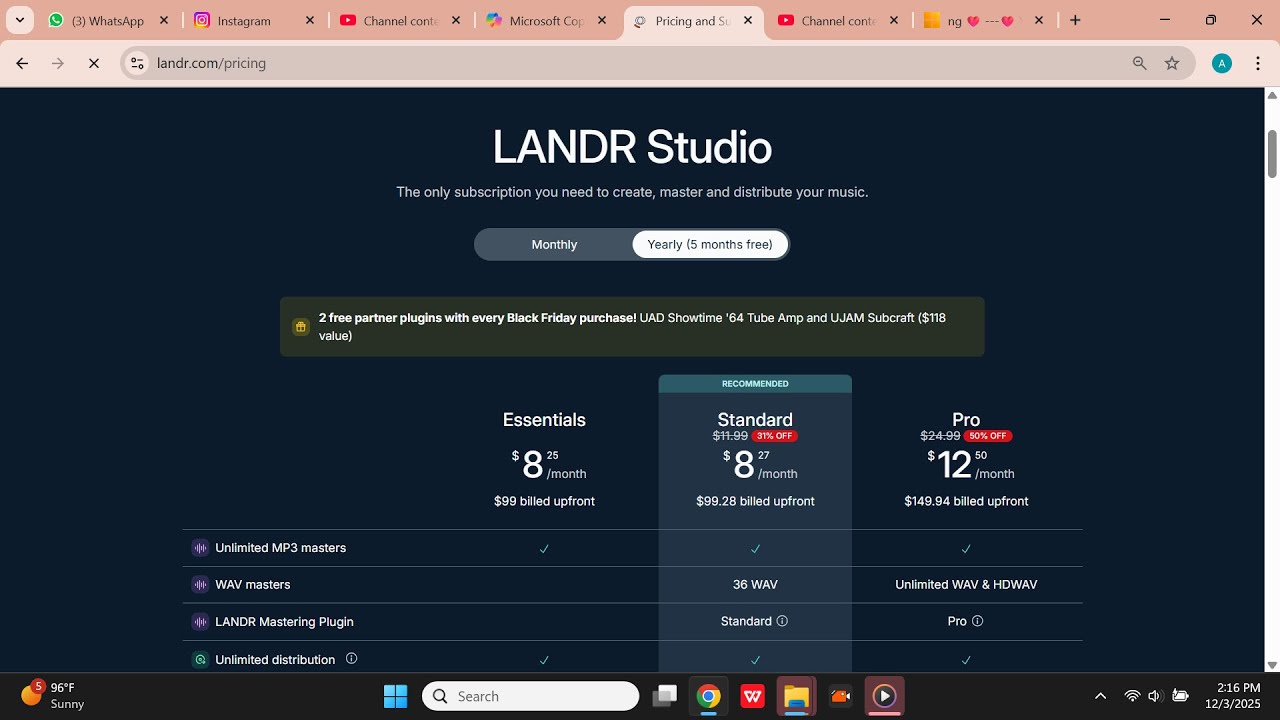Click the Pro plan heading

pos(966,420)
